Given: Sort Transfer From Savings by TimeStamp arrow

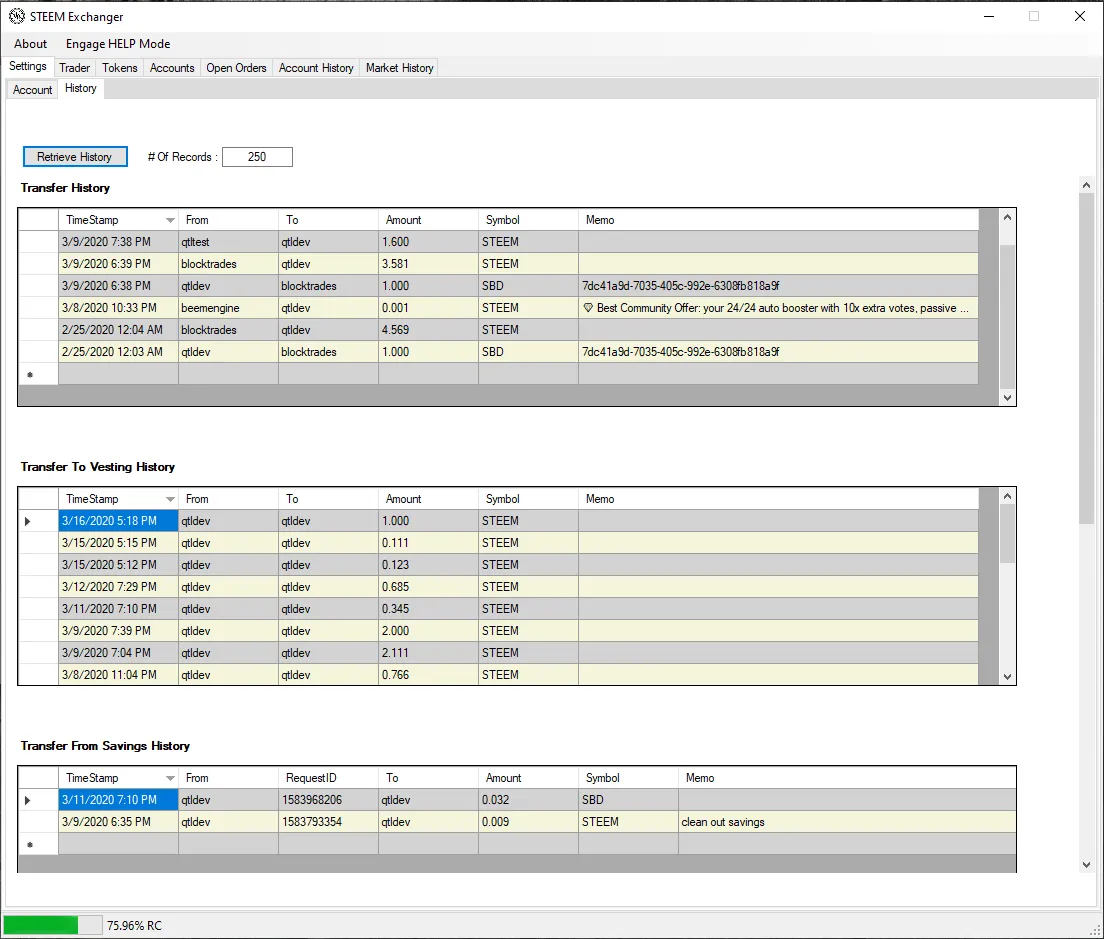Looking at the screenshot, I should point(170,778).
